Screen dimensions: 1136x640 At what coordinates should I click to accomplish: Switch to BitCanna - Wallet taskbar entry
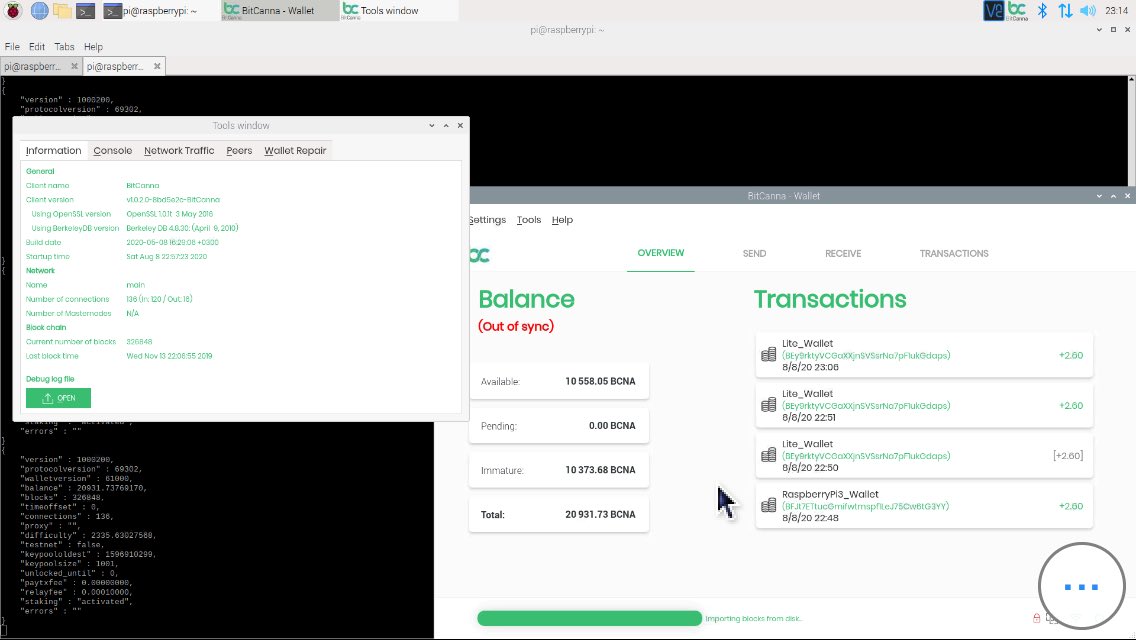tap(278, 11)
